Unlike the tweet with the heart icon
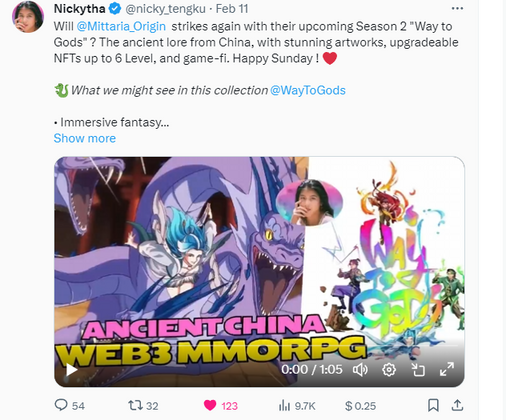506x420 pixels. point(210,405)
